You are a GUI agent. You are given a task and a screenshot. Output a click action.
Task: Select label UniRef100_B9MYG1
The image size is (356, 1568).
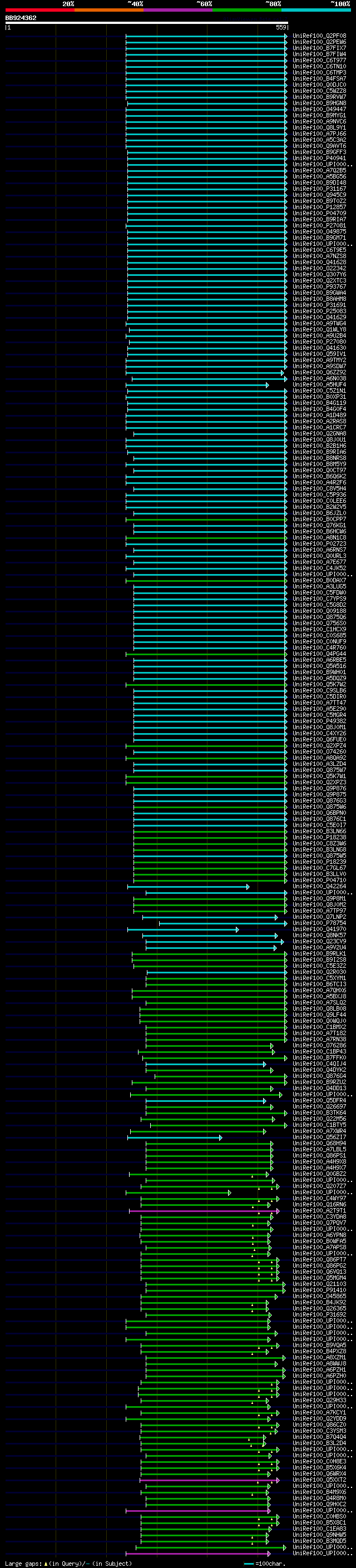319,116
